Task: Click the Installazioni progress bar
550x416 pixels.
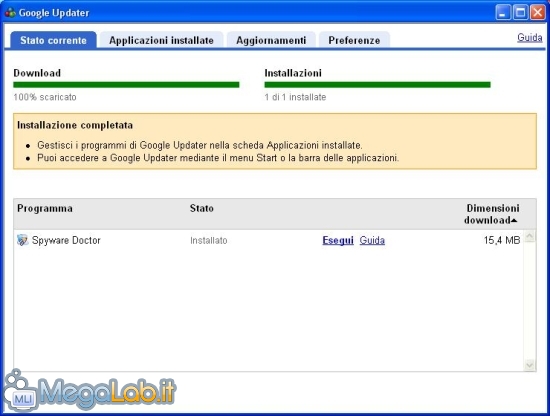Action: click(377, 85)
